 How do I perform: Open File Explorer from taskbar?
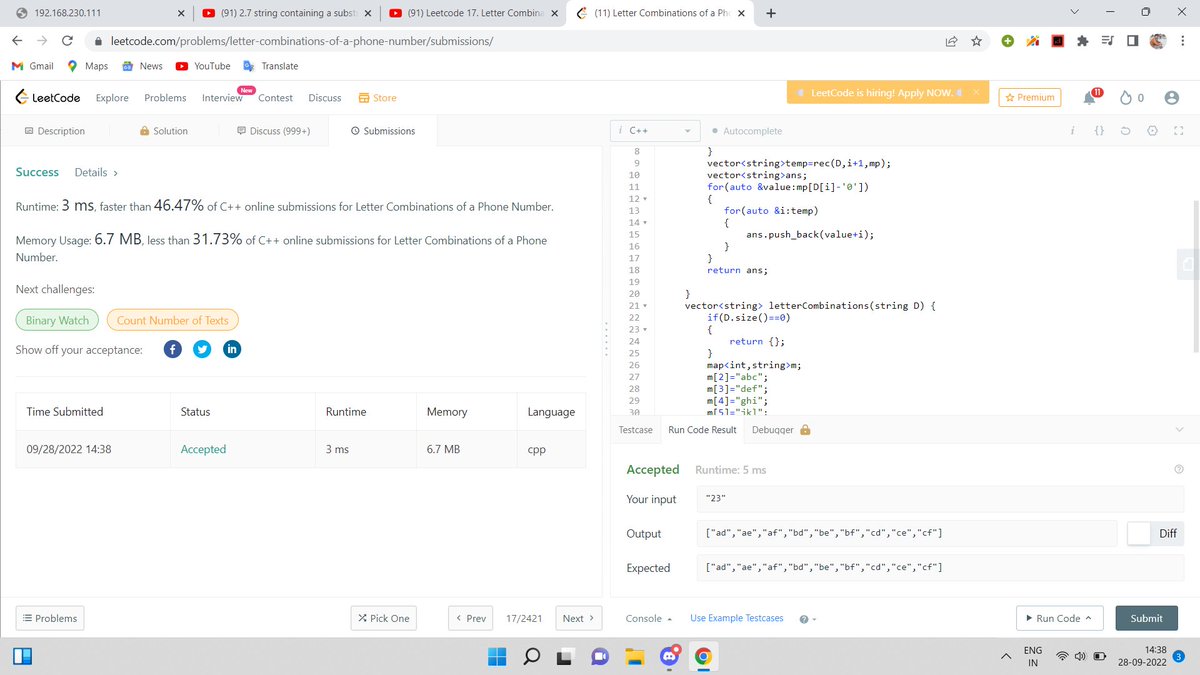[634, 657]
